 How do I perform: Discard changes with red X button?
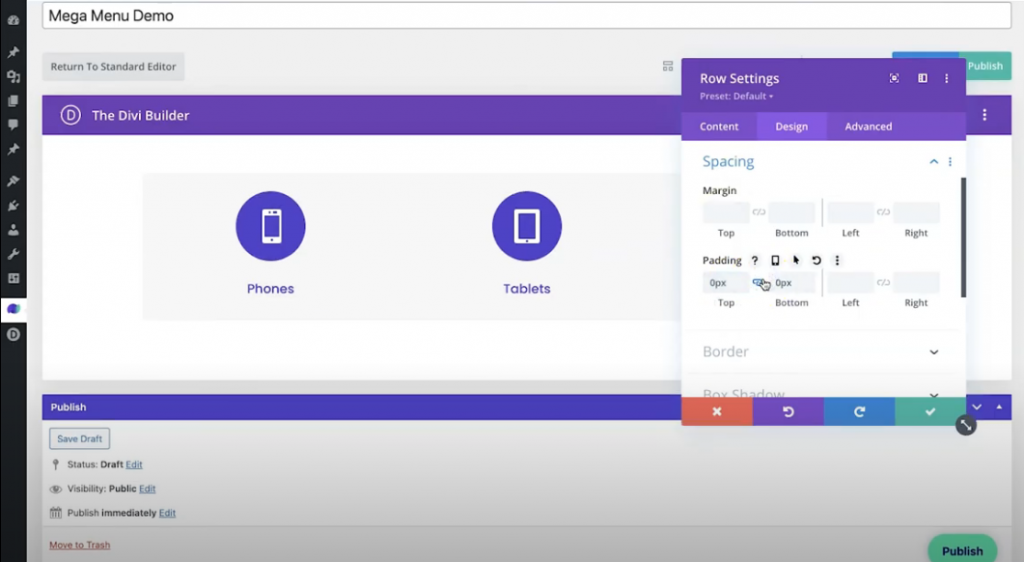[x=717, y=411]
